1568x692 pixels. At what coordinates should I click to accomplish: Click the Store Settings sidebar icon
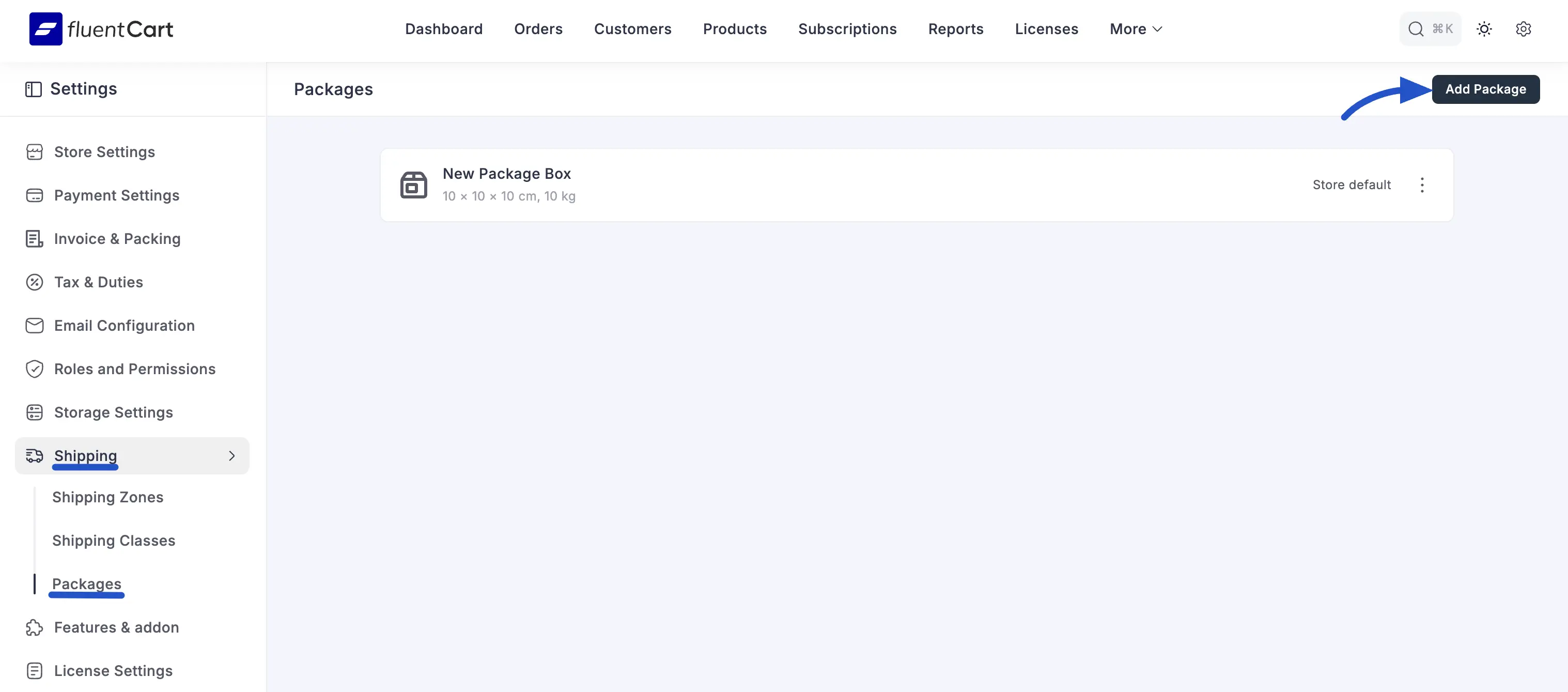pos(35,151)
